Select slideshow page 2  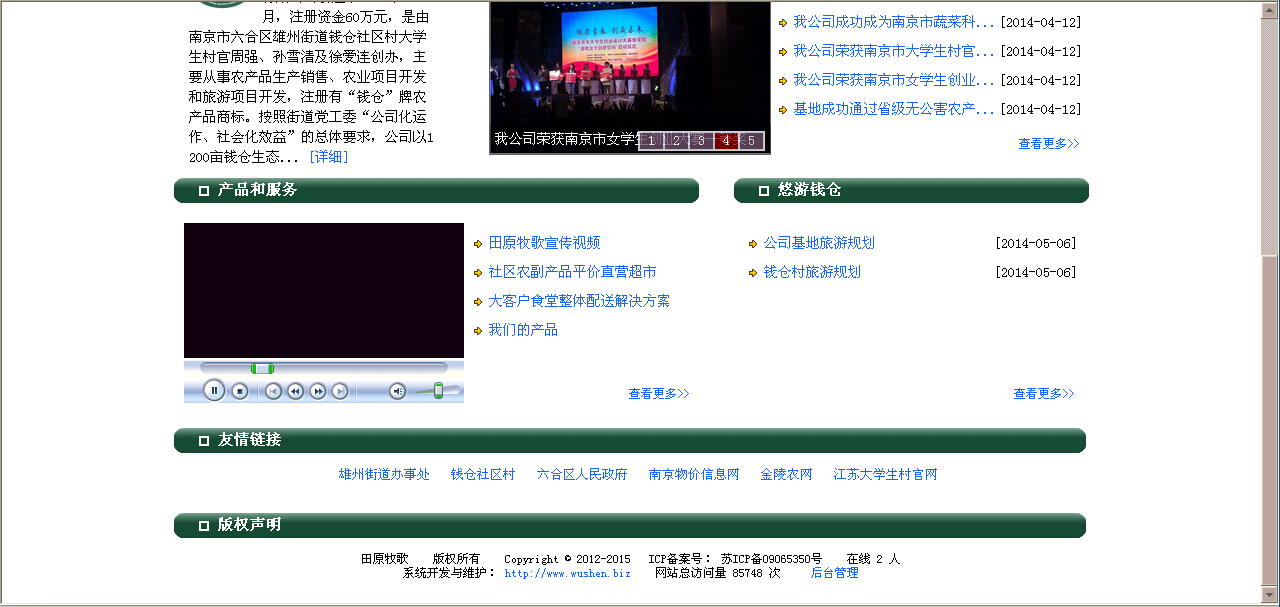click(x=676, y=141)
